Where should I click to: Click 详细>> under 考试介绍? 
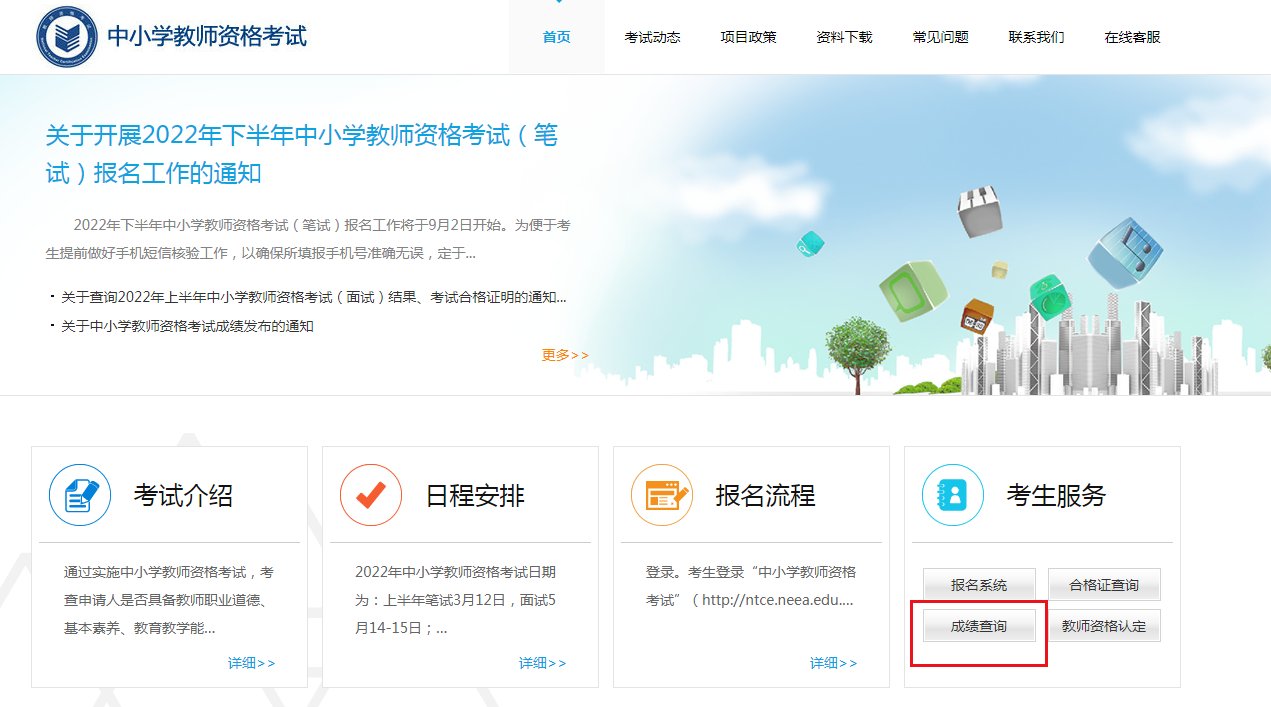[x=251, y=663]
